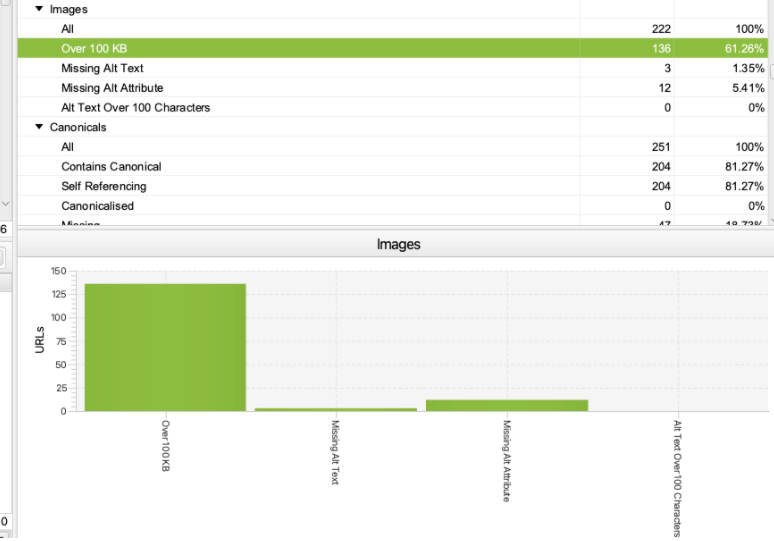Click the Missing Alt Attribute chart bar
The height and width of the screenshot is (541, 774).
[507, 405]
